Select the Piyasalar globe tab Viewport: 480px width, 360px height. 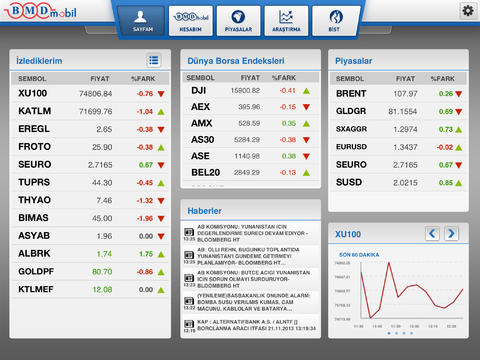[x=238, y=20]
